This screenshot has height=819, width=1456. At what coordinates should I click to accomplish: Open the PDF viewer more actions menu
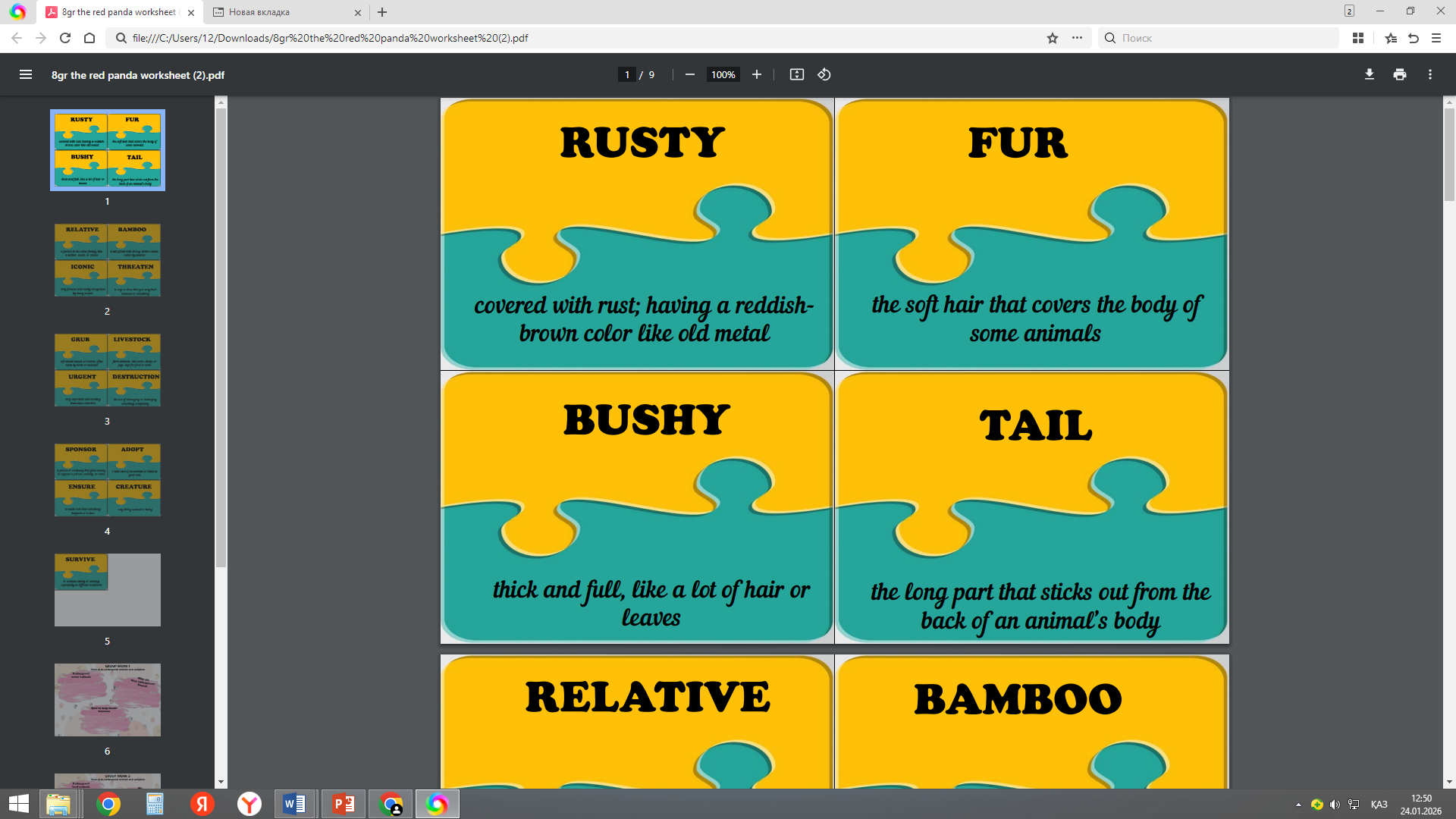pos(1429,74)
